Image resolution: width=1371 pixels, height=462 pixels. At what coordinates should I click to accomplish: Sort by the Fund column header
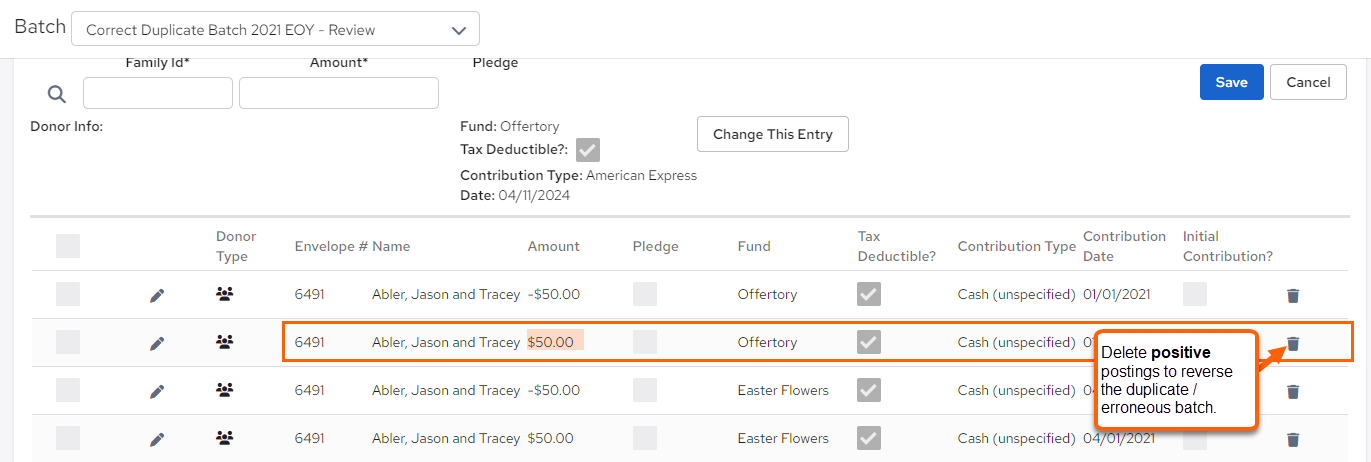(x=754, y=246)
